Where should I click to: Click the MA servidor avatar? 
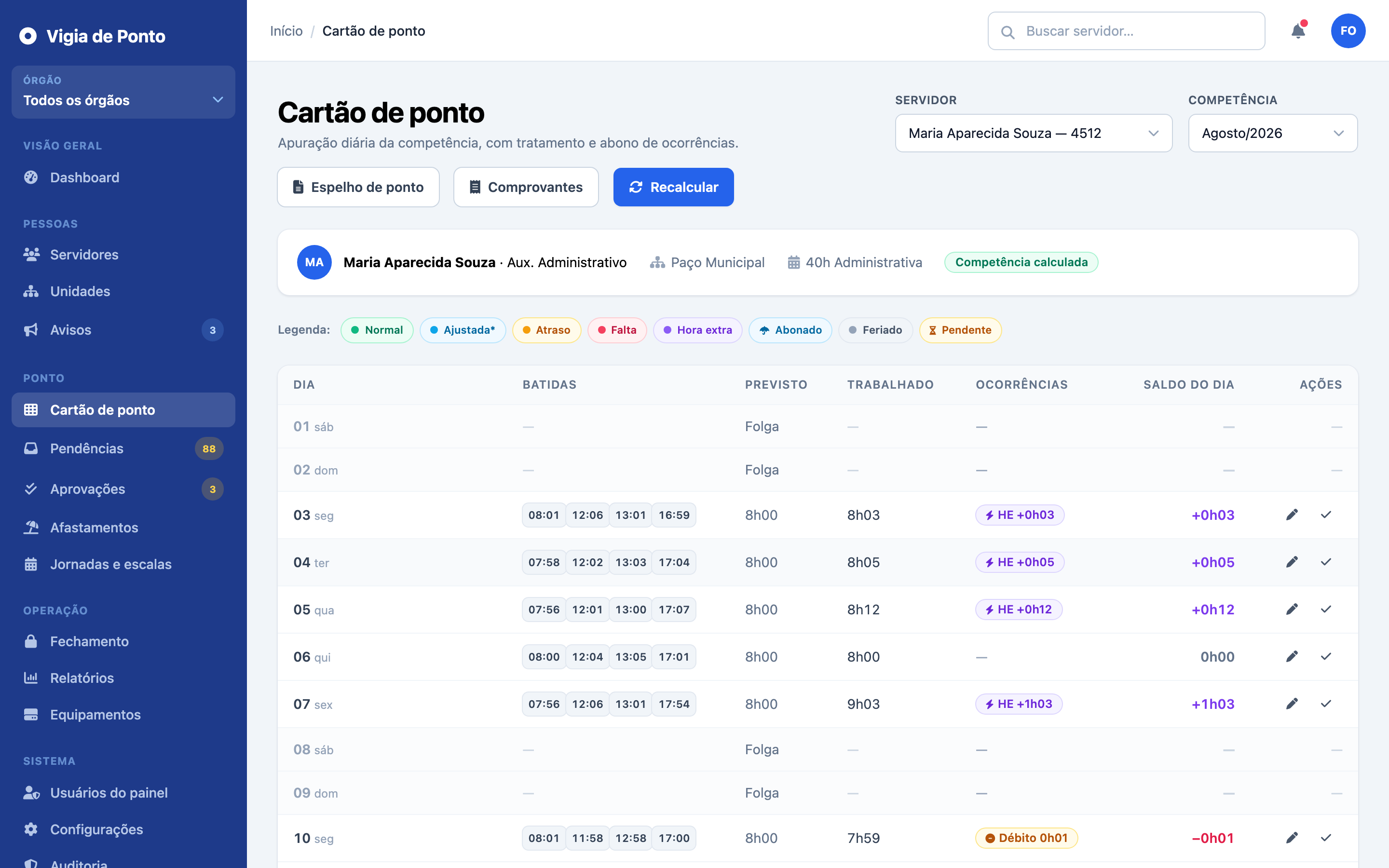tap(314, 262)
